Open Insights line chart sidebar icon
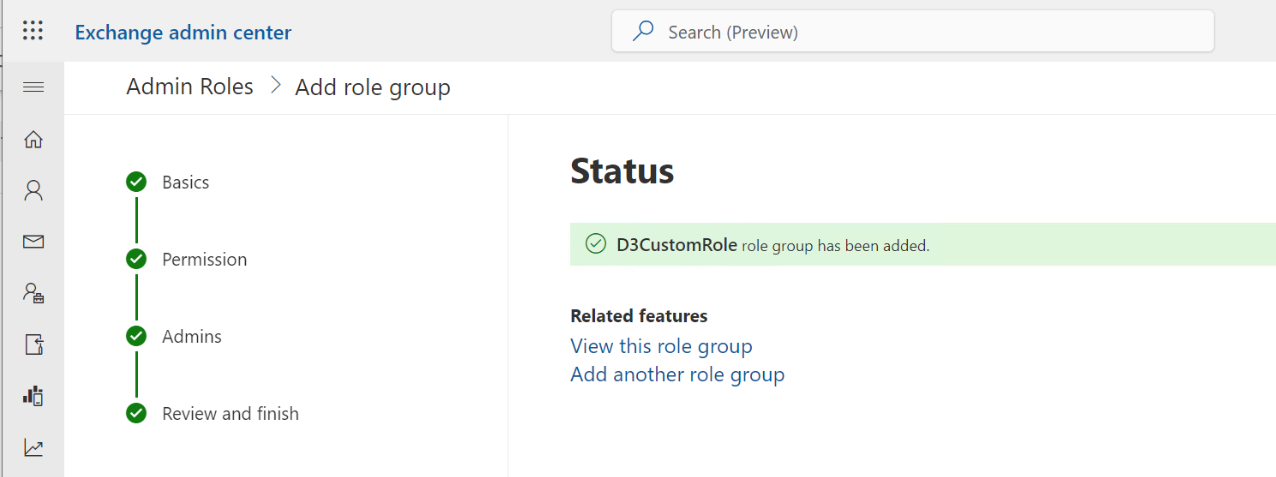1276x477 pixels. click(x=33, y=448)
